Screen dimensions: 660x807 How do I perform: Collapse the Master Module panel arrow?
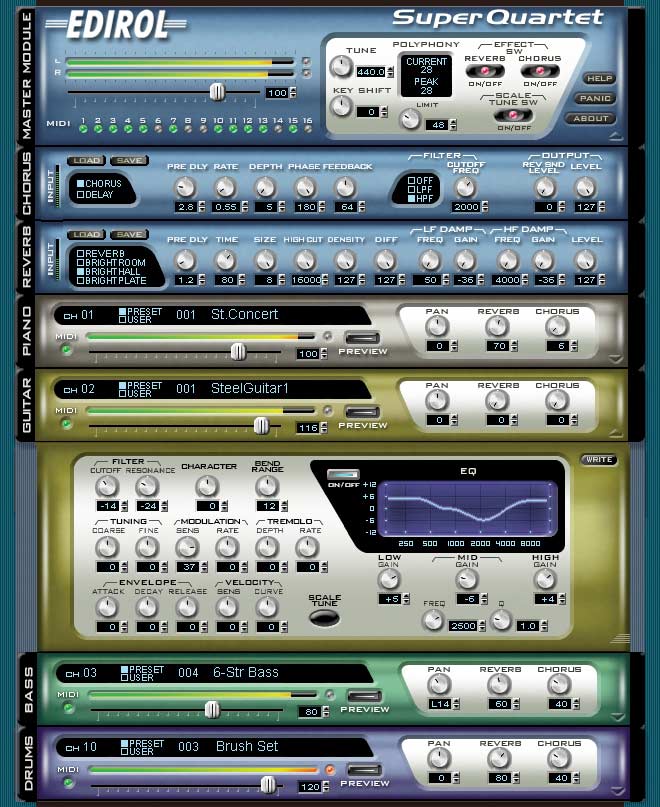point(616,136)
